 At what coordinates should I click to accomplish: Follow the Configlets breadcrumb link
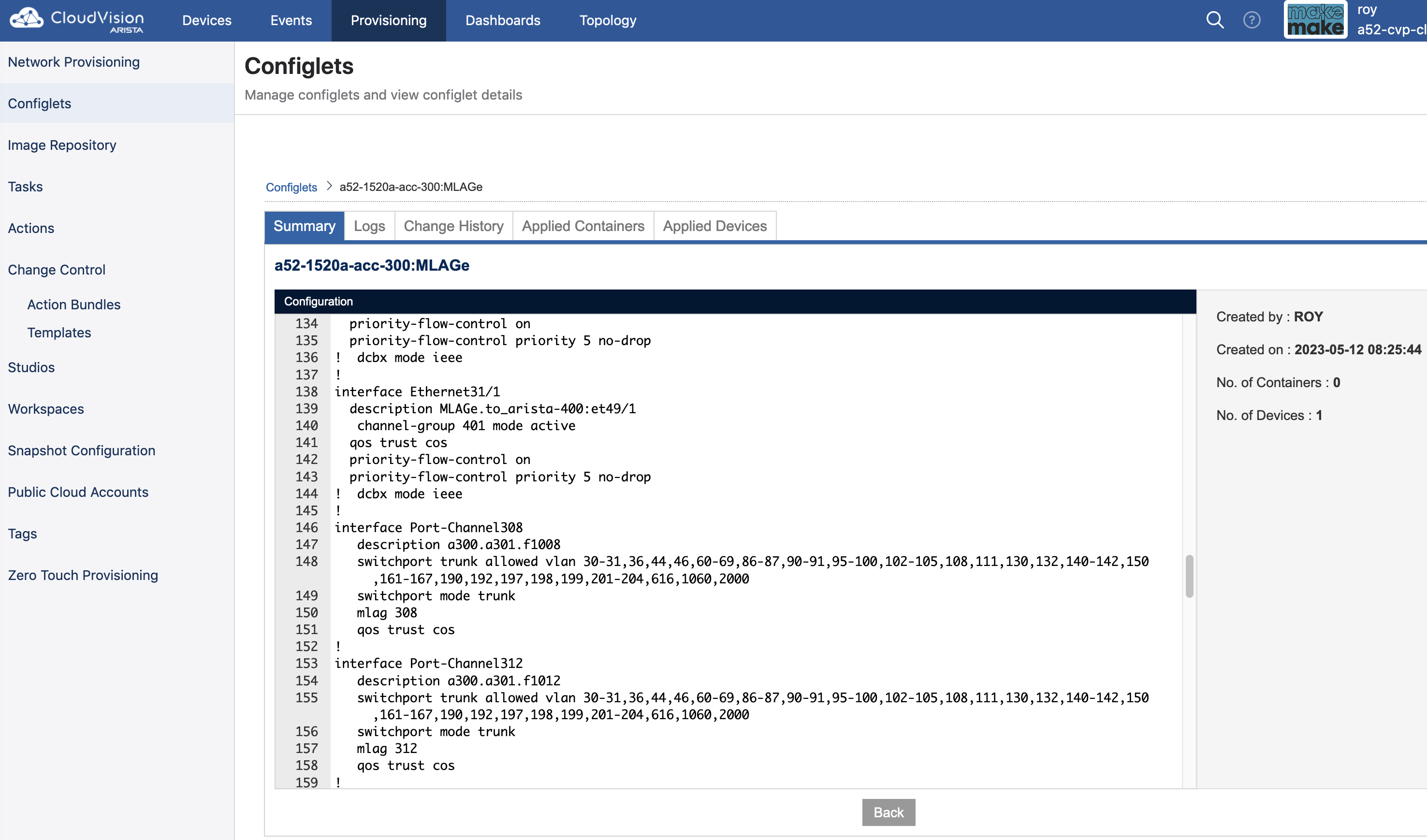pyautogui.click(x=291, y=187)
